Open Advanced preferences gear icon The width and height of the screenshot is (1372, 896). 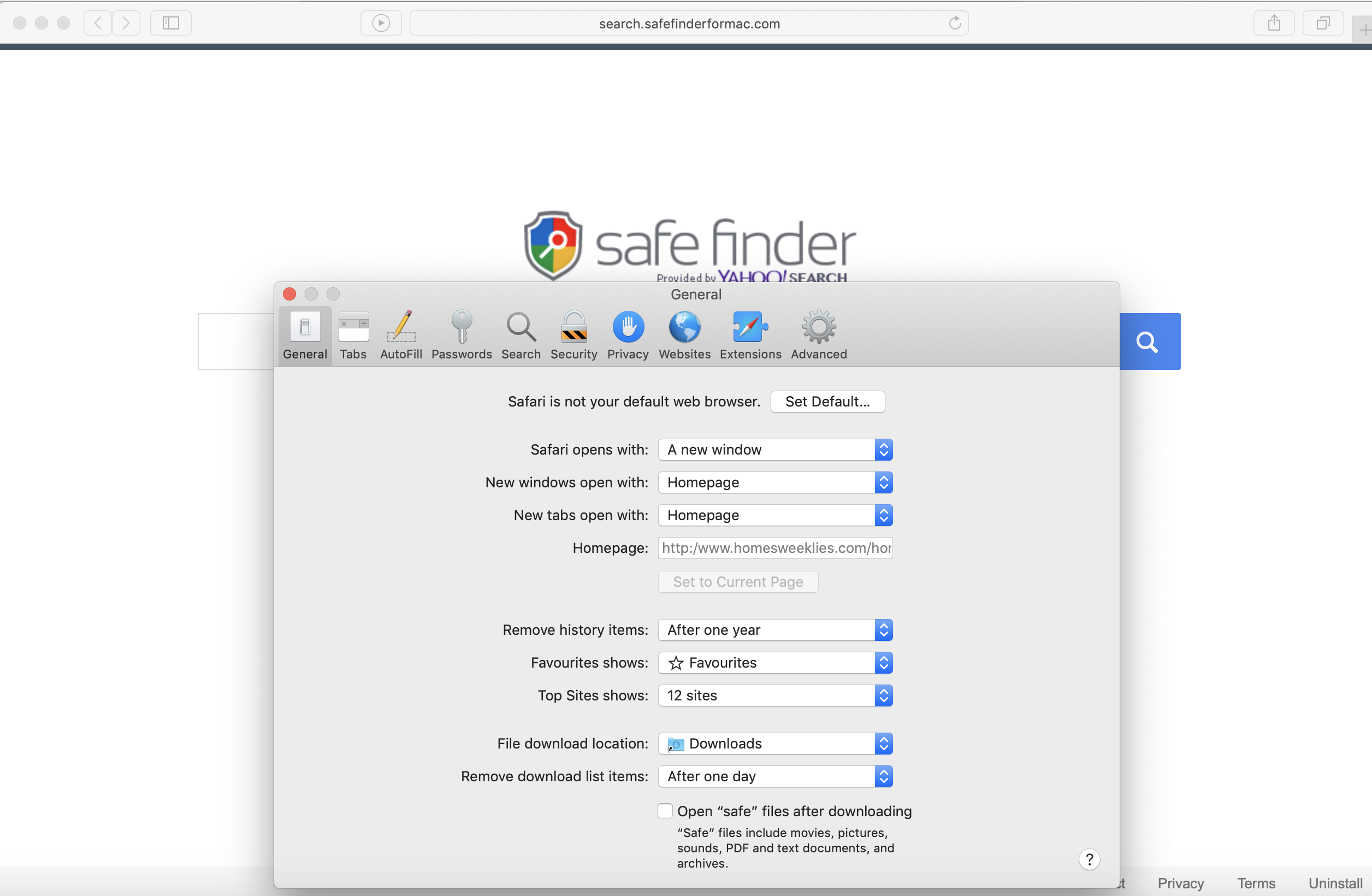pos(819,335)
